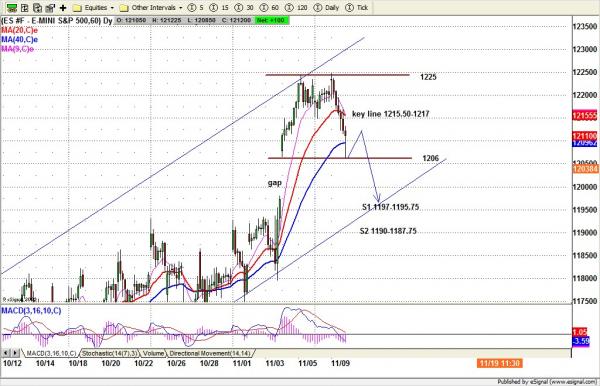Viewport: 600px width, 386px height.
Task: Click the 123500 price axis label
Action: (x=585, y=26)
